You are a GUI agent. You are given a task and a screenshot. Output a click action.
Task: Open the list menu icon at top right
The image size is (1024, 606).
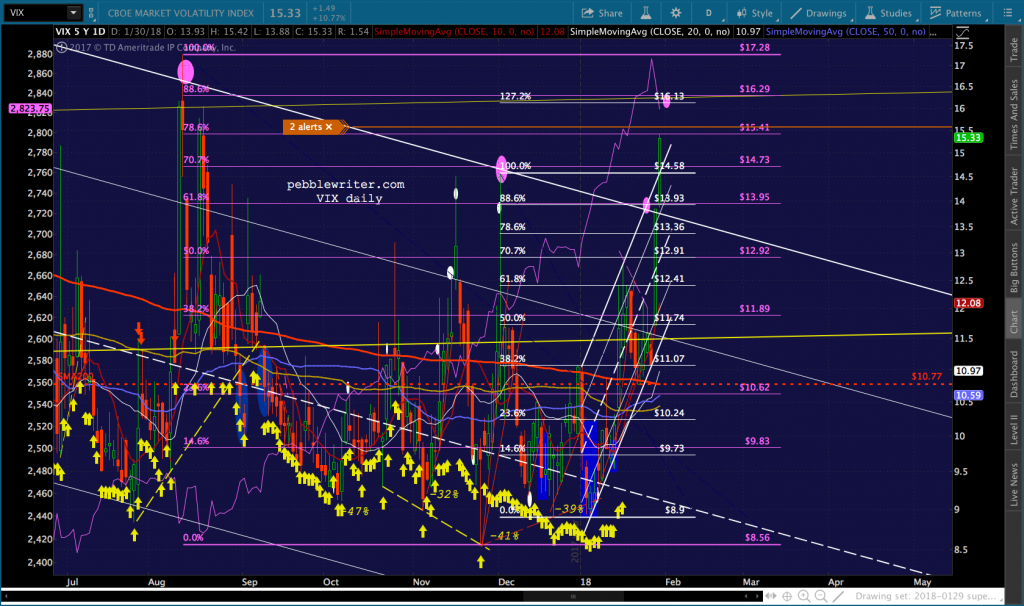[x=1006, y=13]
